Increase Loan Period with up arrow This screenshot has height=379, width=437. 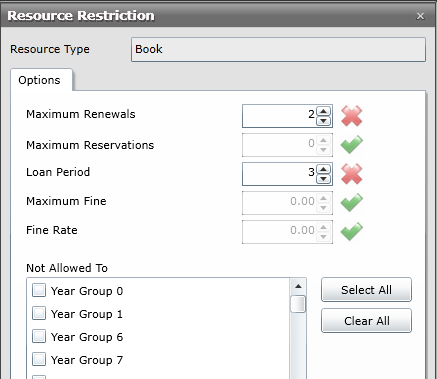tap(323, 169)
